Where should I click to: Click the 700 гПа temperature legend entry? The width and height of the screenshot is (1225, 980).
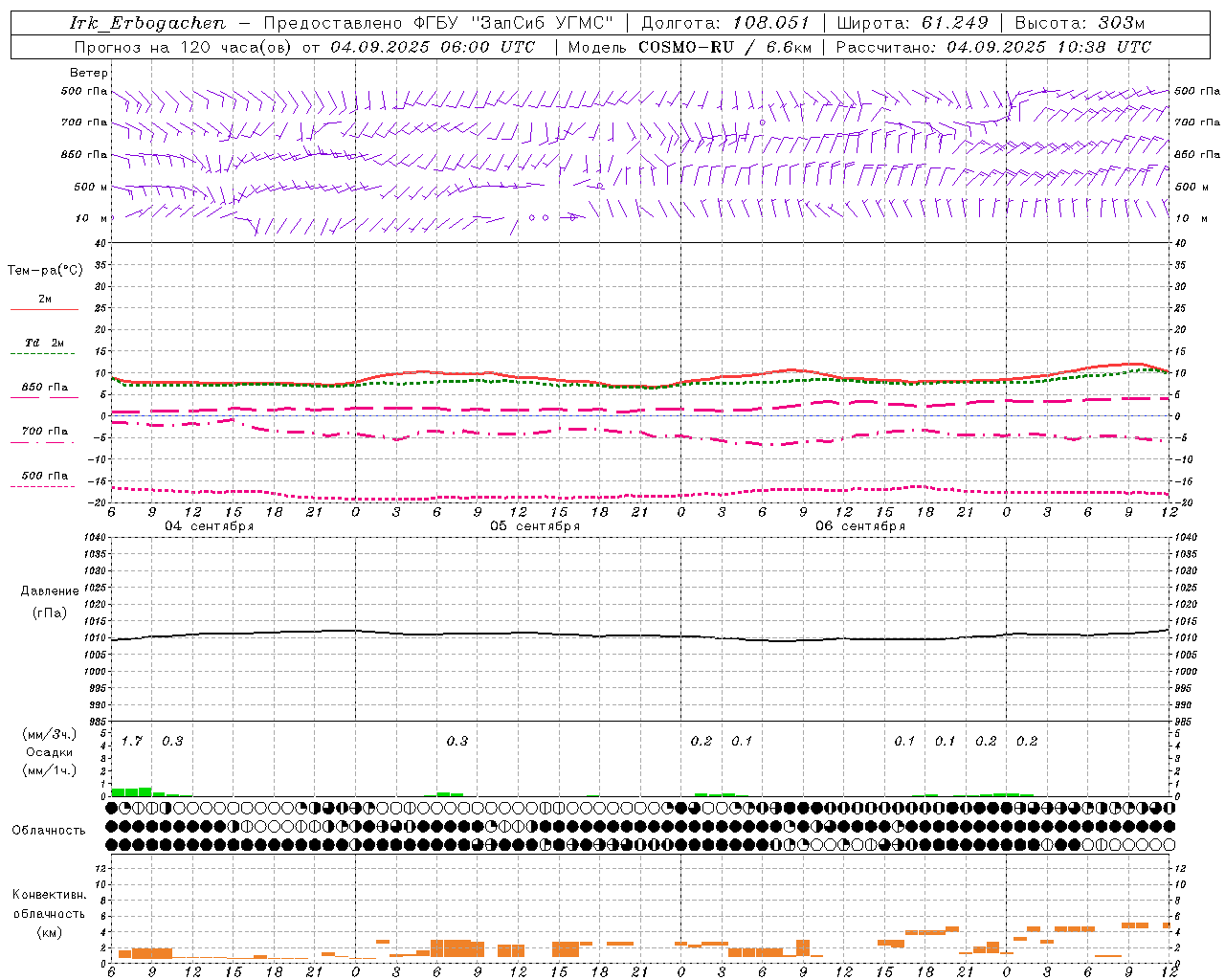[x=45, y=432]
